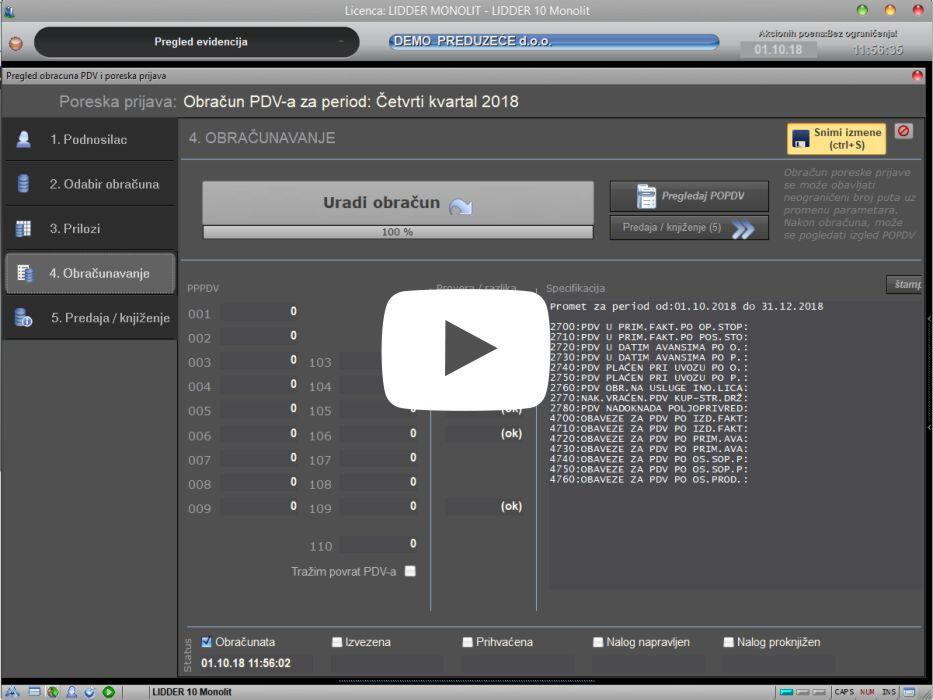The height and width of the screenshot is (700, 933).
Task: Click the globe icon in bottom status bar
Action: click(53, 692)
